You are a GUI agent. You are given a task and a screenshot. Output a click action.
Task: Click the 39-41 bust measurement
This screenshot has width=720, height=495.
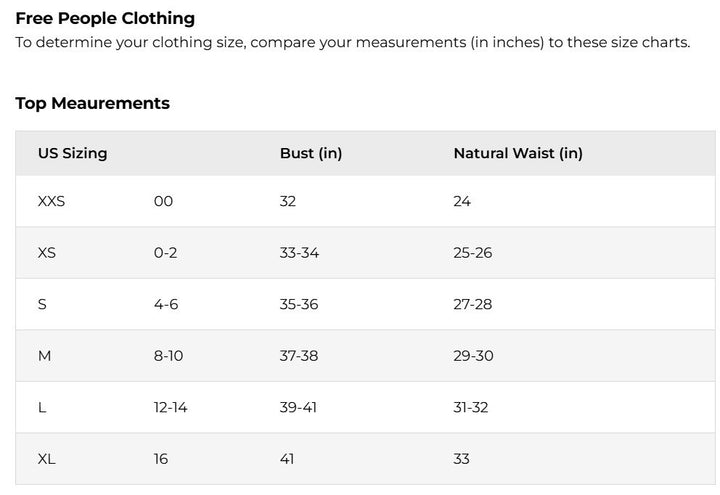coord(298,408)
